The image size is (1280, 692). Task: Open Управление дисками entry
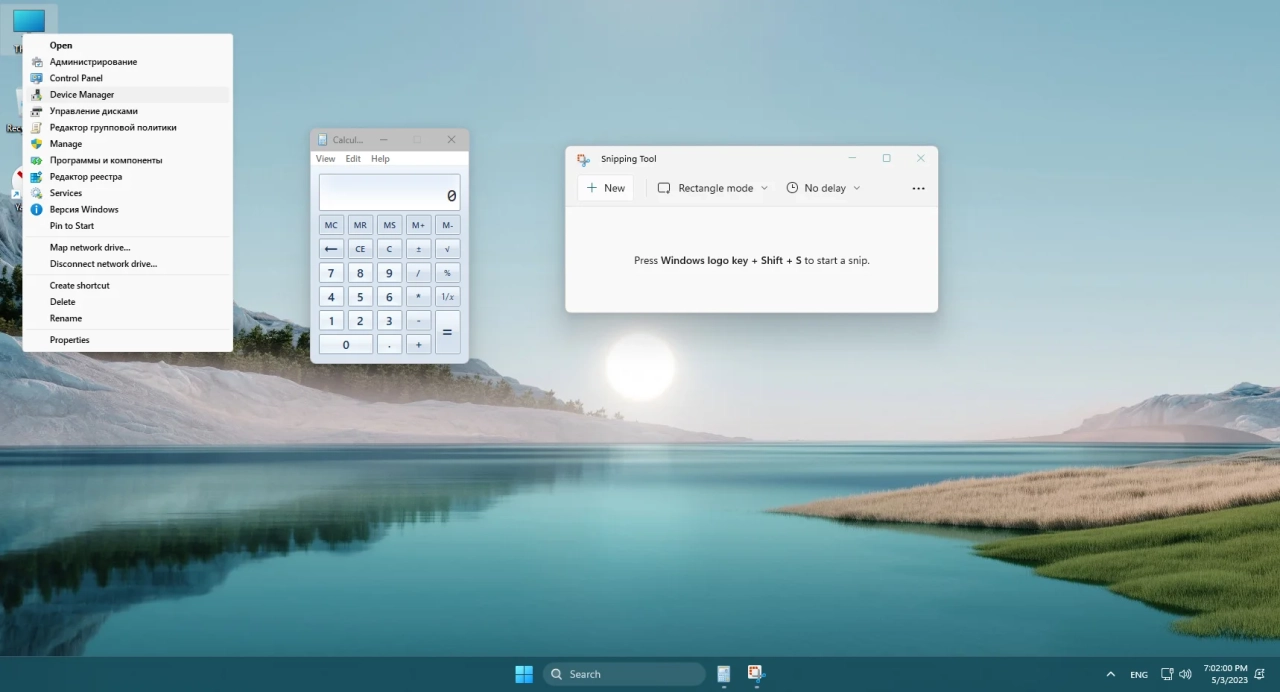pyautogui.click(x=128, y=111)
